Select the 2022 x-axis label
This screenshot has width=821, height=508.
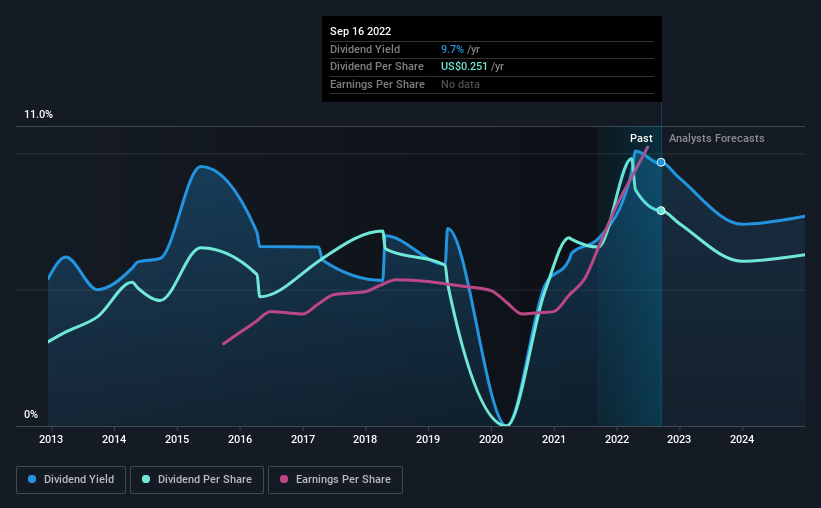point(617,439)
